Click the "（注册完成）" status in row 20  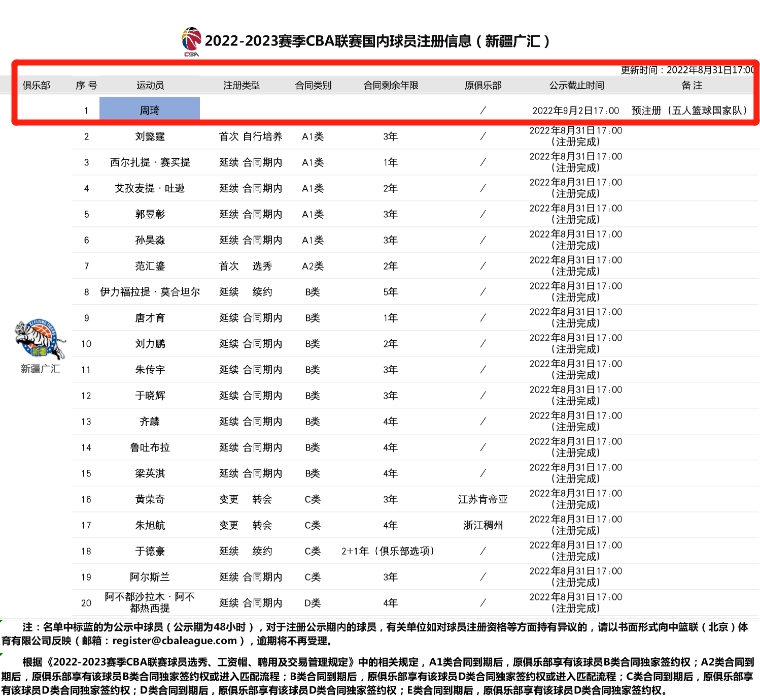(x=576, y=608)
